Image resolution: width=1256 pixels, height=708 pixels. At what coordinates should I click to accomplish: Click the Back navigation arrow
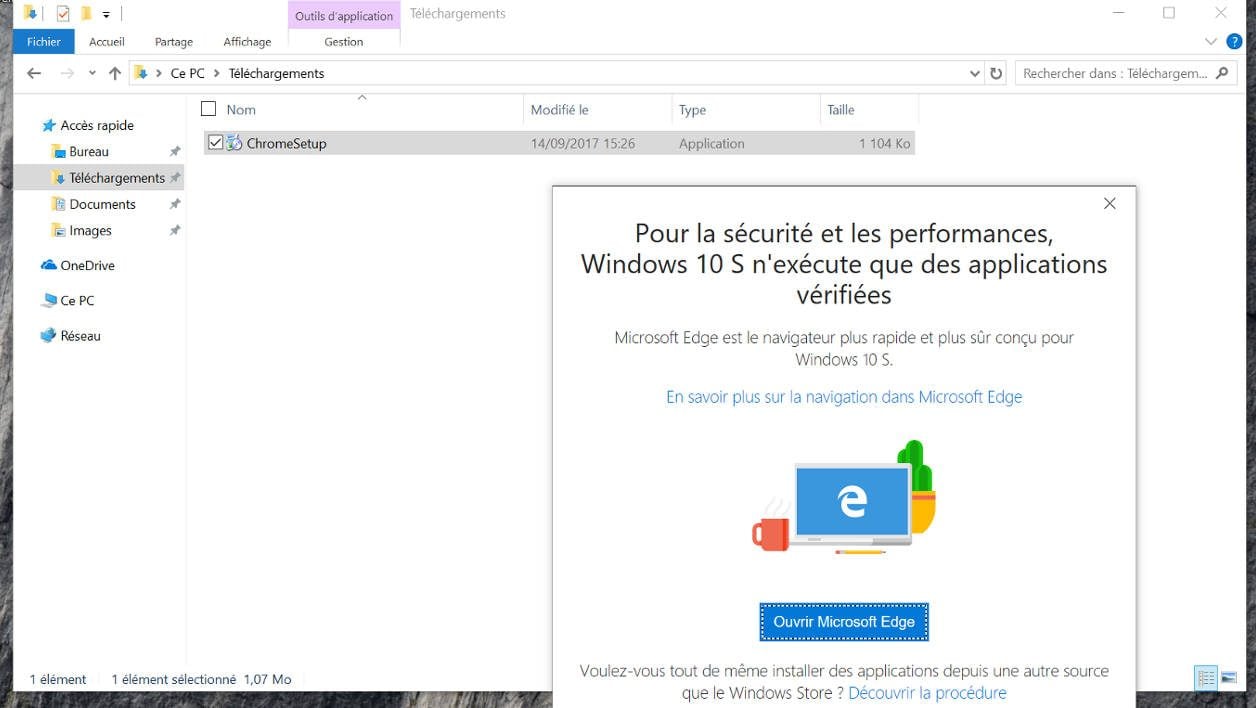34,73
